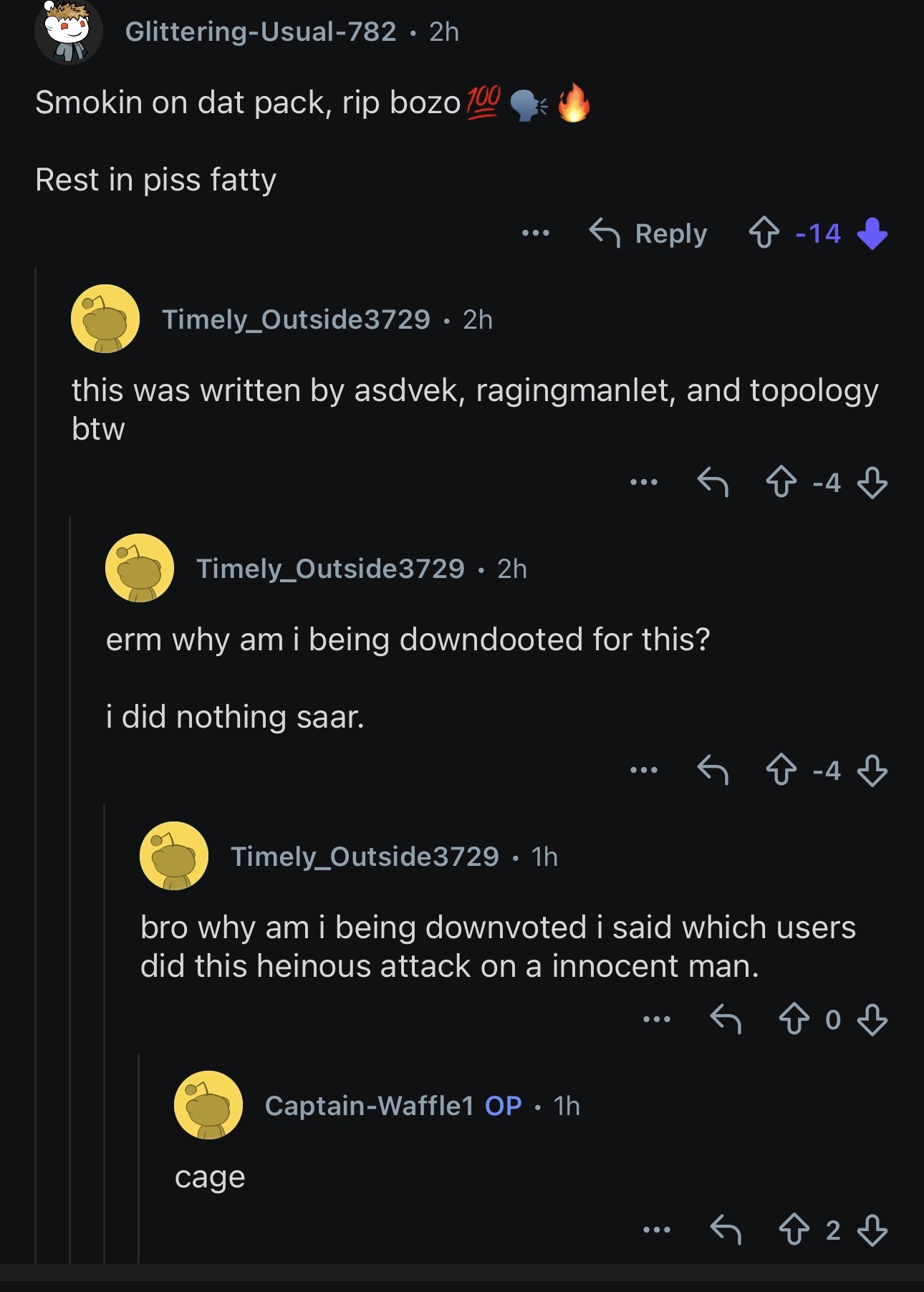Reply to the 'erm why am i being downdooted' comment
924x1292 pixels.
(x=713, y=770)
